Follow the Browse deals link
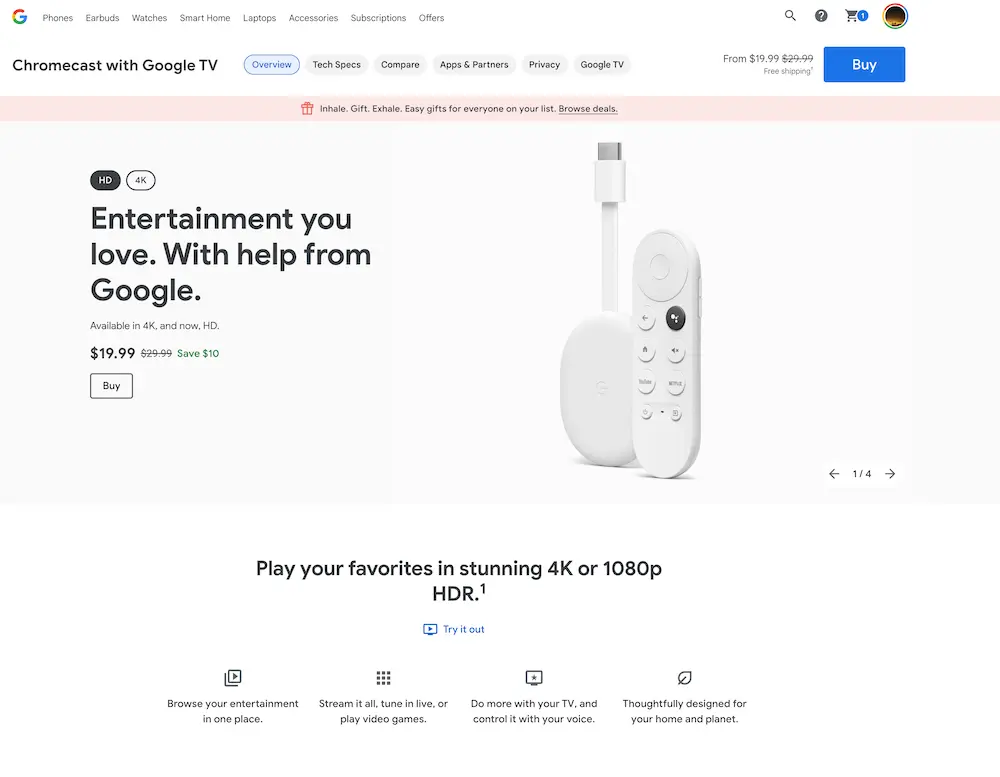This screenshot has width=1000, height=777. point(588,109)
